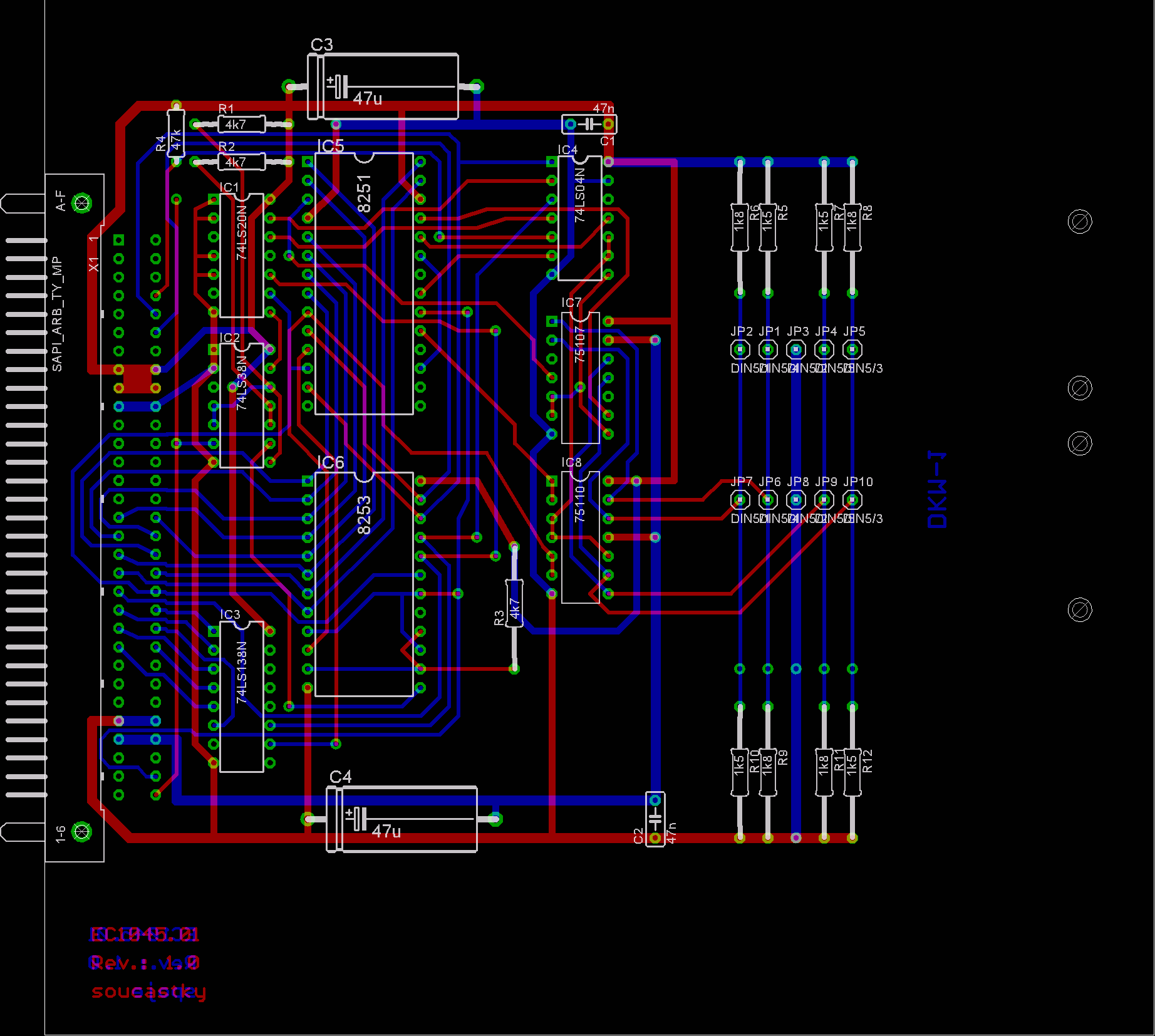The width and height of the screenshot is (1155, 1036).
Task: Click the JP2 jumper pad
Action: pyautogui.click(x=740, y=349)
